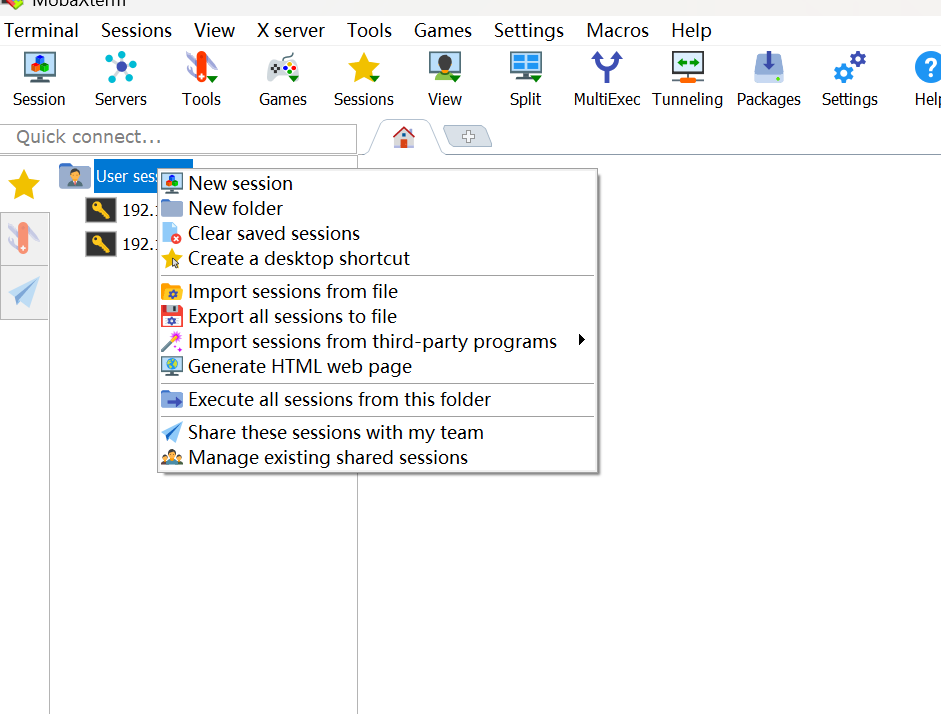Open the Games menu in menu bar

coord(443,31)
